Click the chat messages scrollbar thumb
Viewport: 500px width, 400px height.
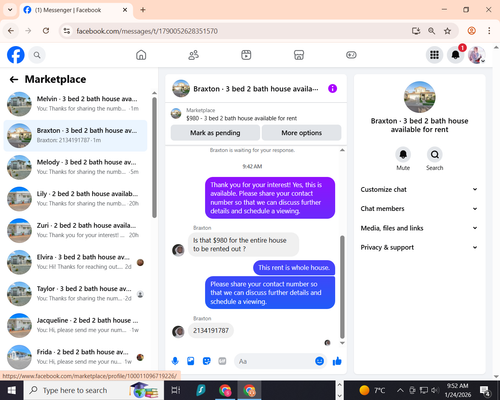(342, 287)
